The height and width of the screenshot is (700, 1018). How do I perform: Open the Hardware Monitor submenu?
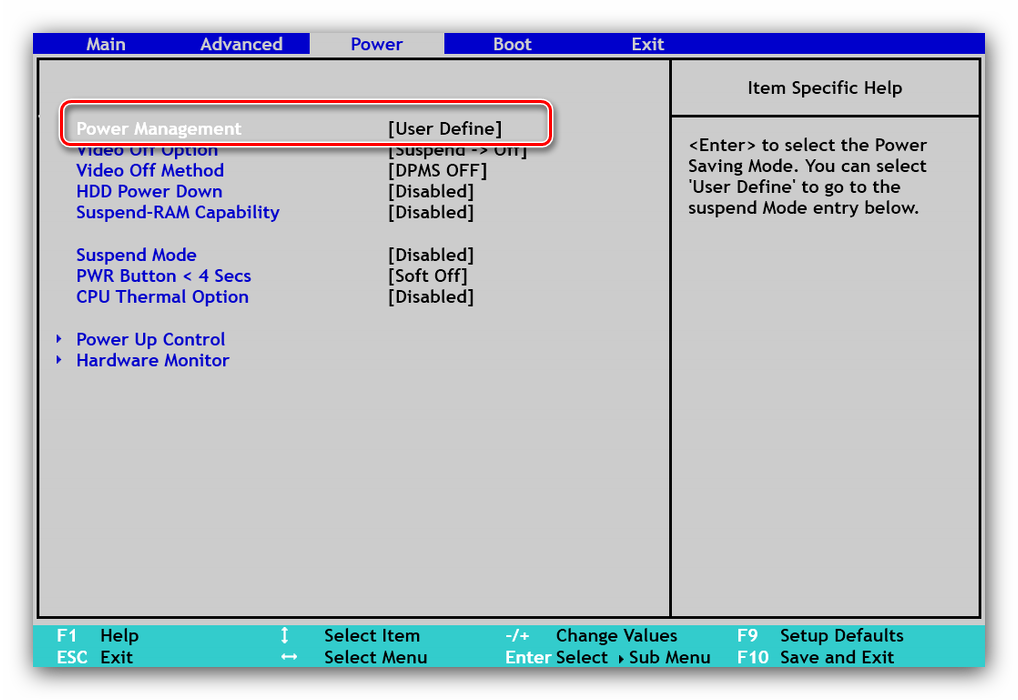point(153,360)
